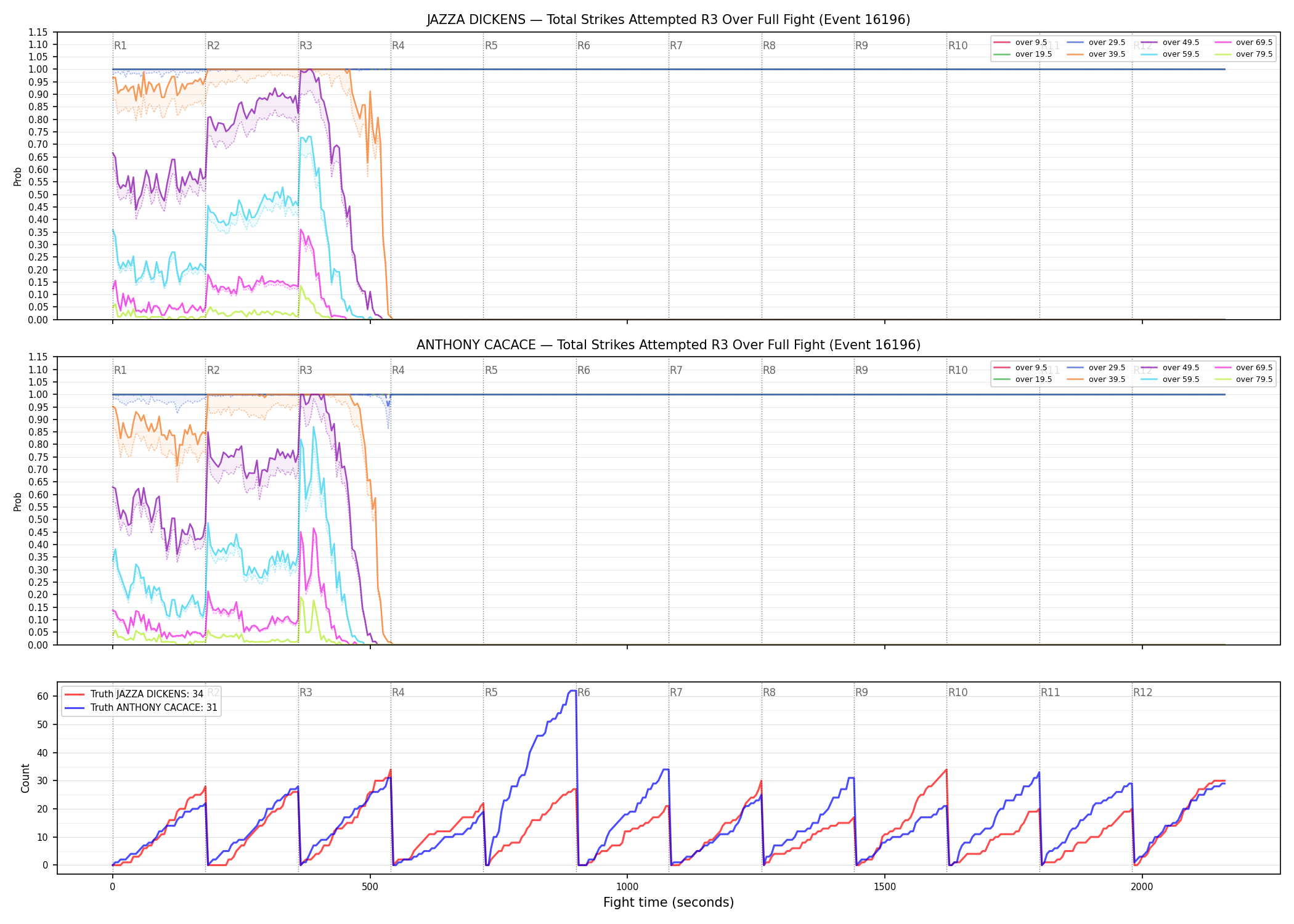This screenshot has height=924, width=1294.
Task: Pick 'over 29.5' in Anthony Cacace legend
Action: [x=1107, y=368]
